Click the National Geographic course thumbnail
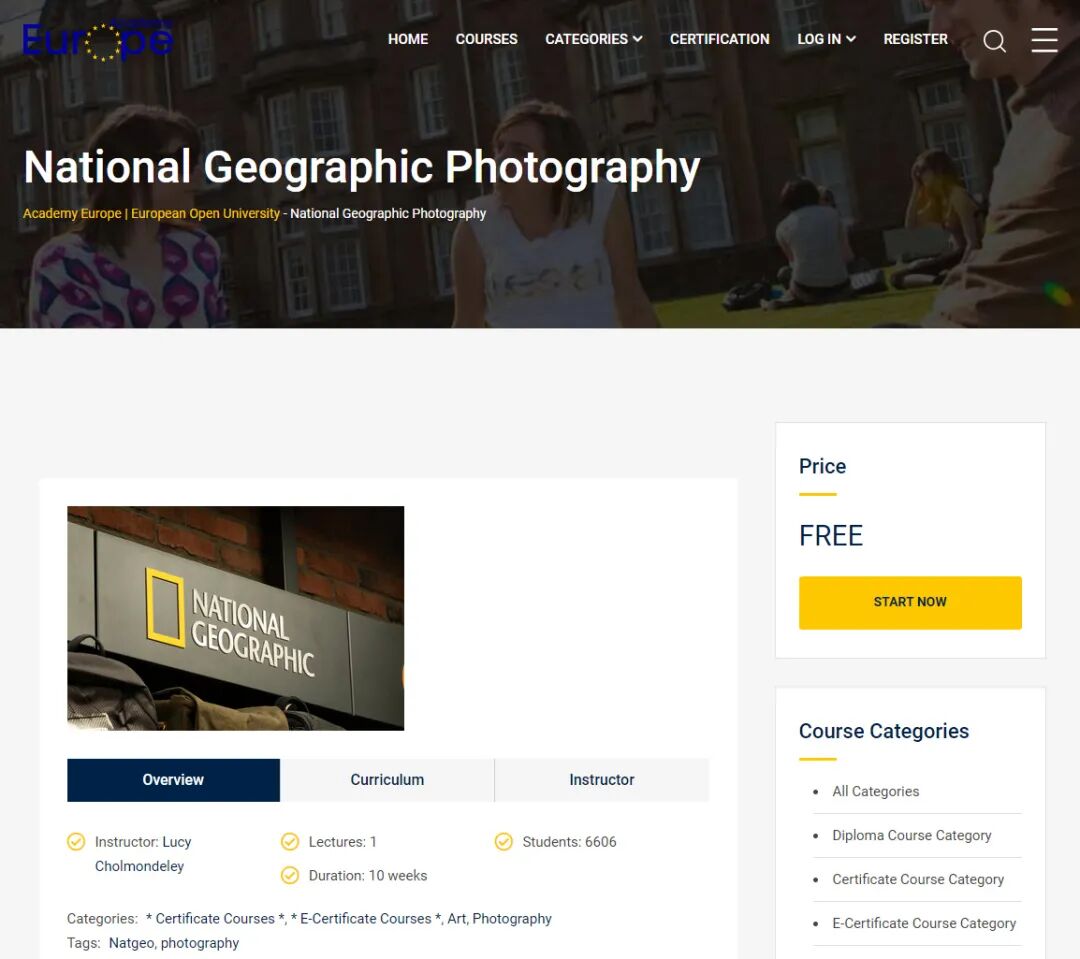The image size is (1080, 959). pyautogui.click(x=236, y=618)
